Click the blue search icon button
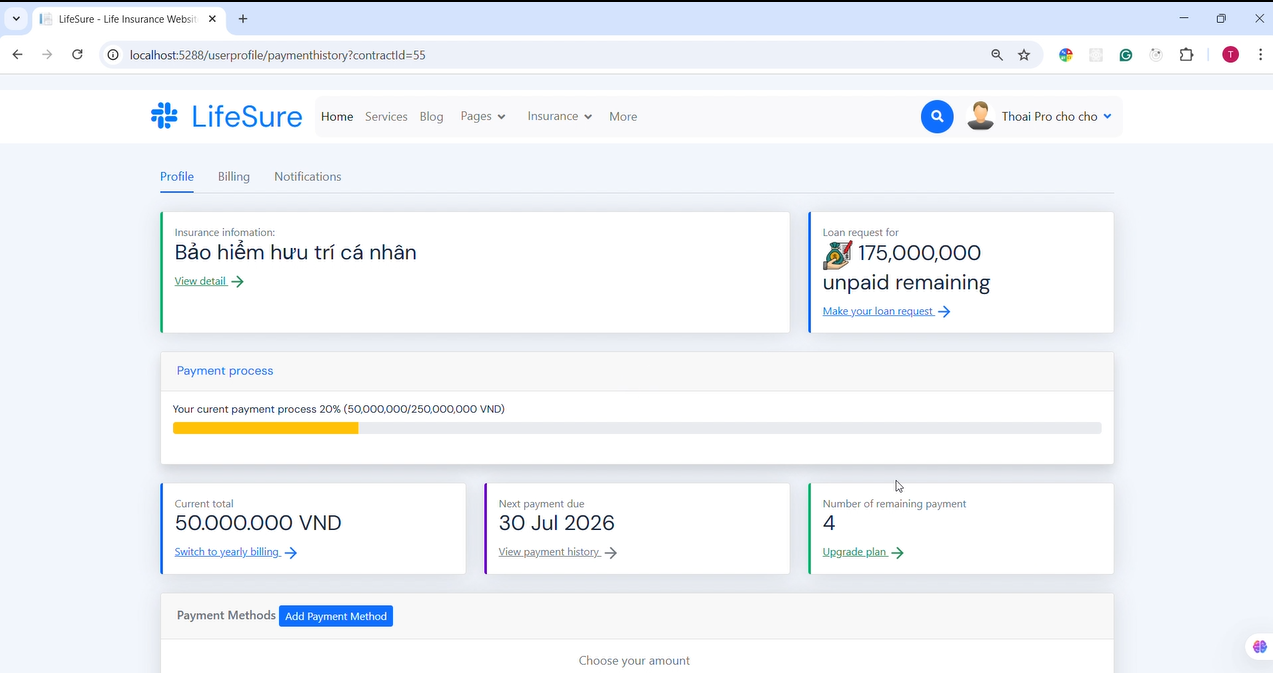Screen dimensions: 1273x673 937,116
